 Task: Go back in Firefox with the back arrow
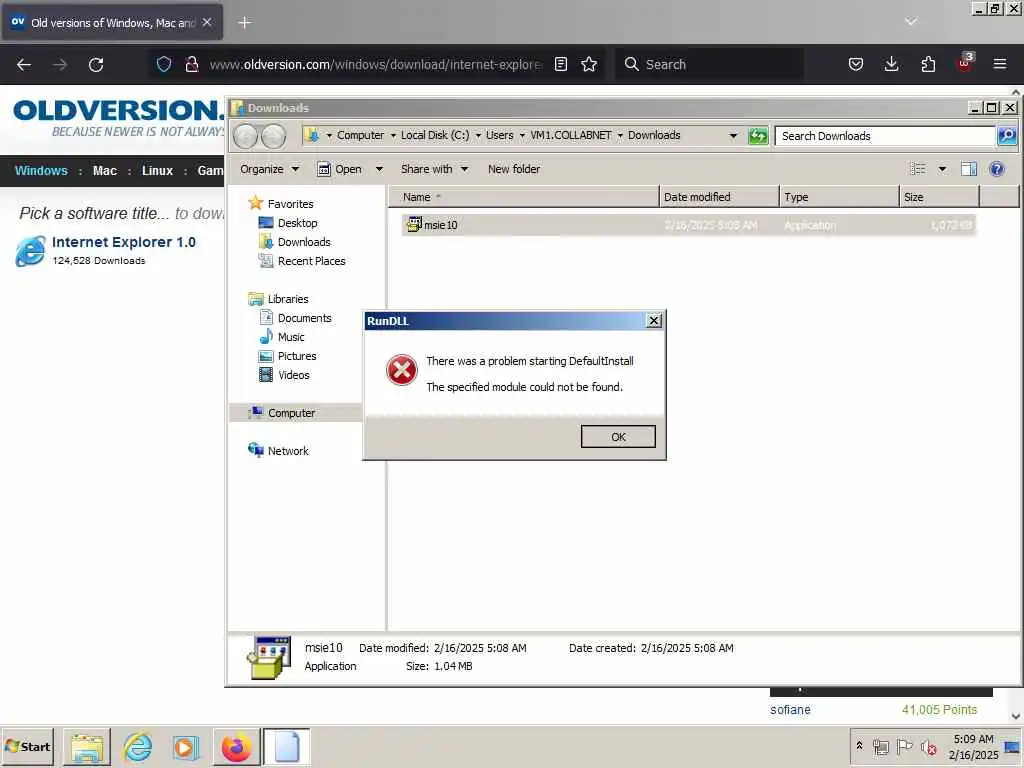click(x=24, y=65)
